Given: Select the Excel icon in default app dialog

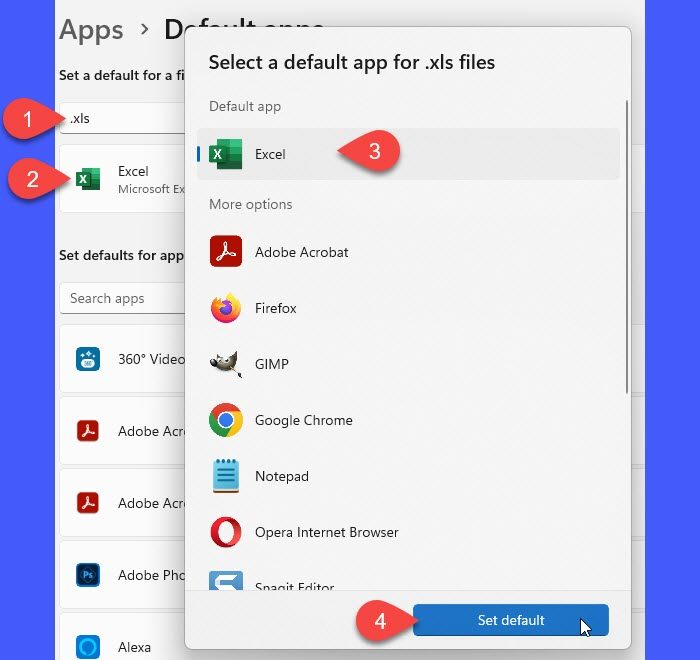Looking at the screenshot, I should coord(226,154).
